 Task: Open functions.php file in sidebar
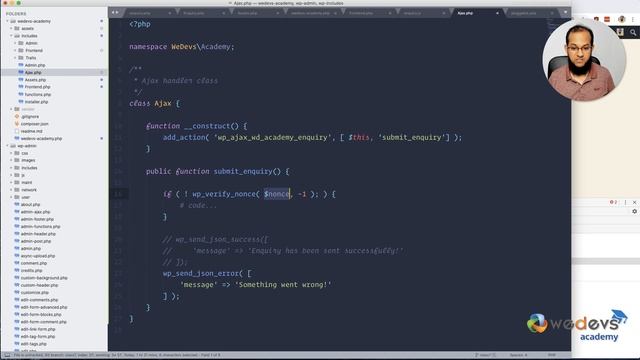point(38,94)
